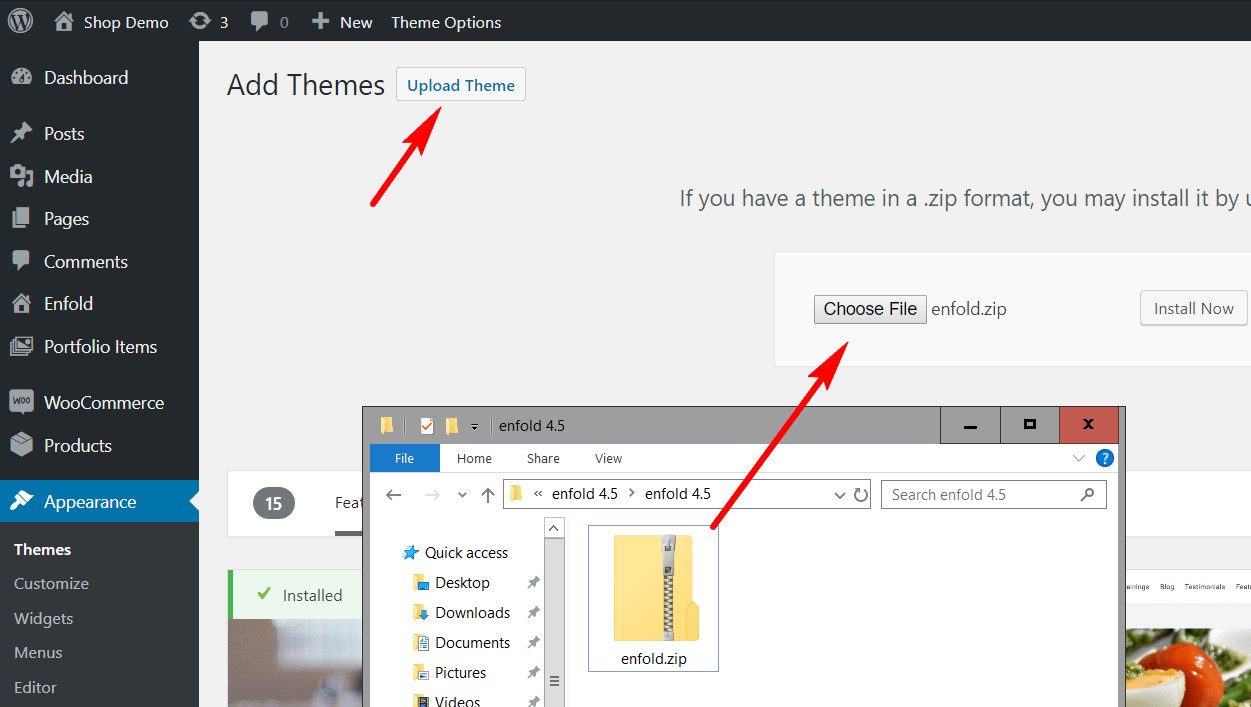Open Share ribbon tab in Explorer

[x=543, y=458]
